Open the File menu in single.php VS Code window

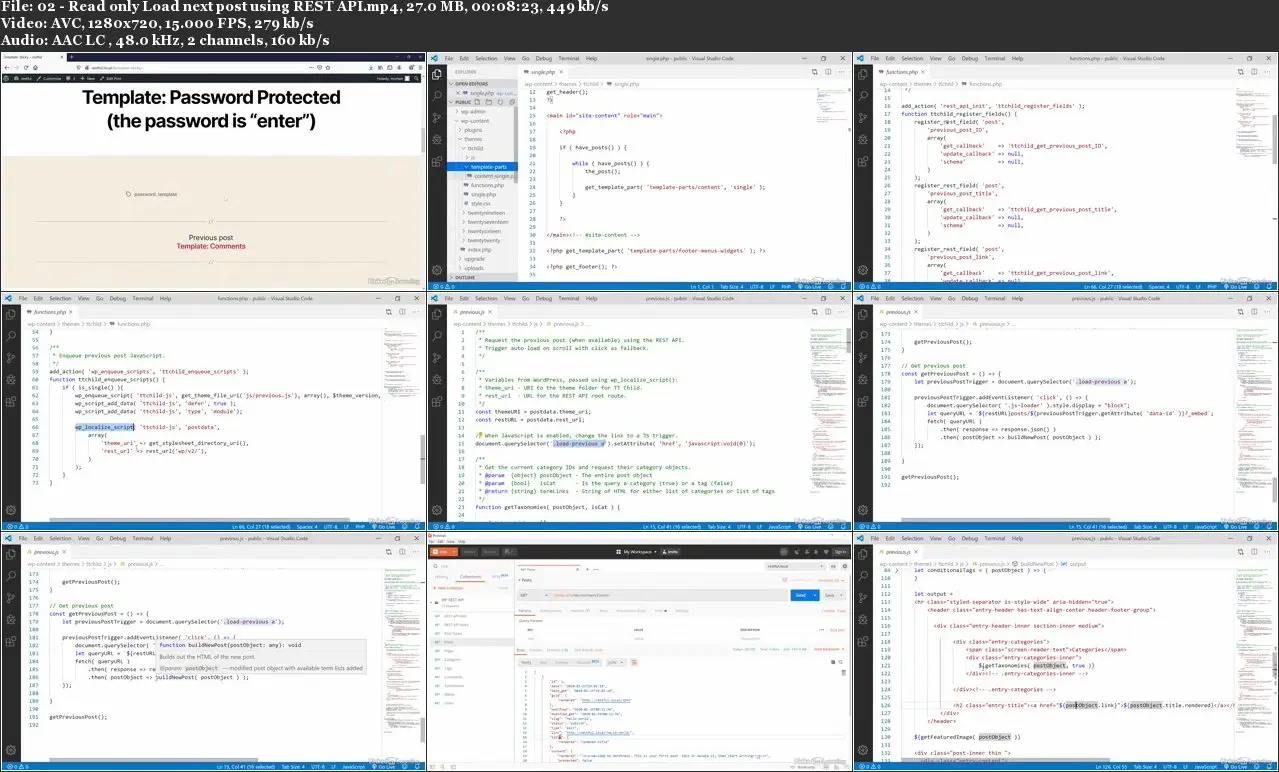point(450,58)
